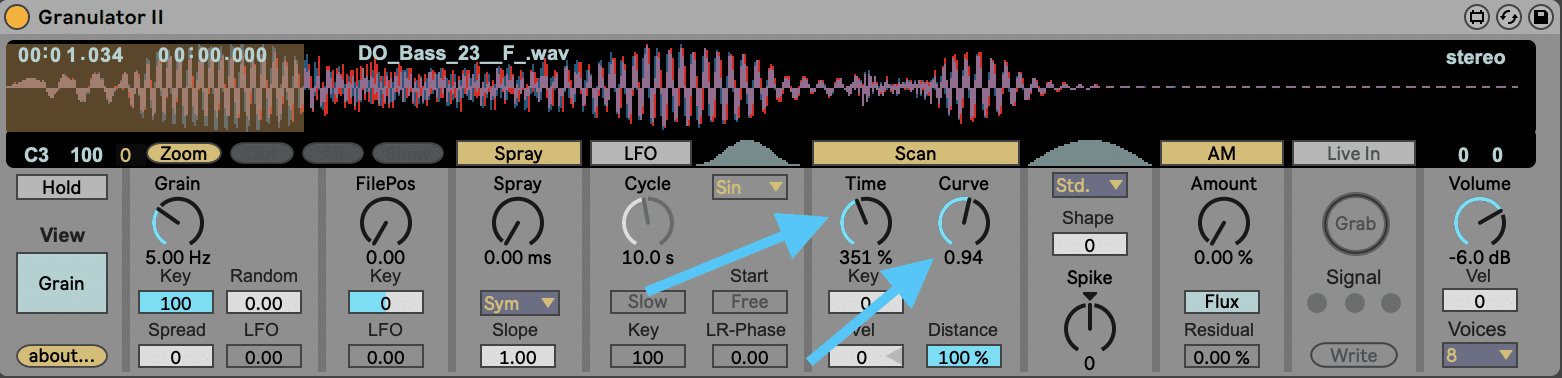Click the Spike knob
This screenshot has height=378, width=1562.
(1089, 325)
